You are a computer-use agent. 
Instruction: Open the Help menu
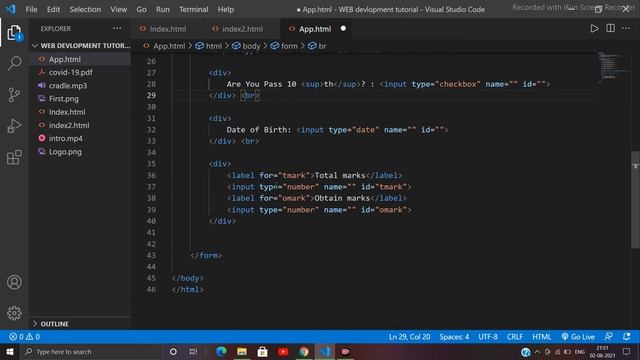[x=226, y=9]
